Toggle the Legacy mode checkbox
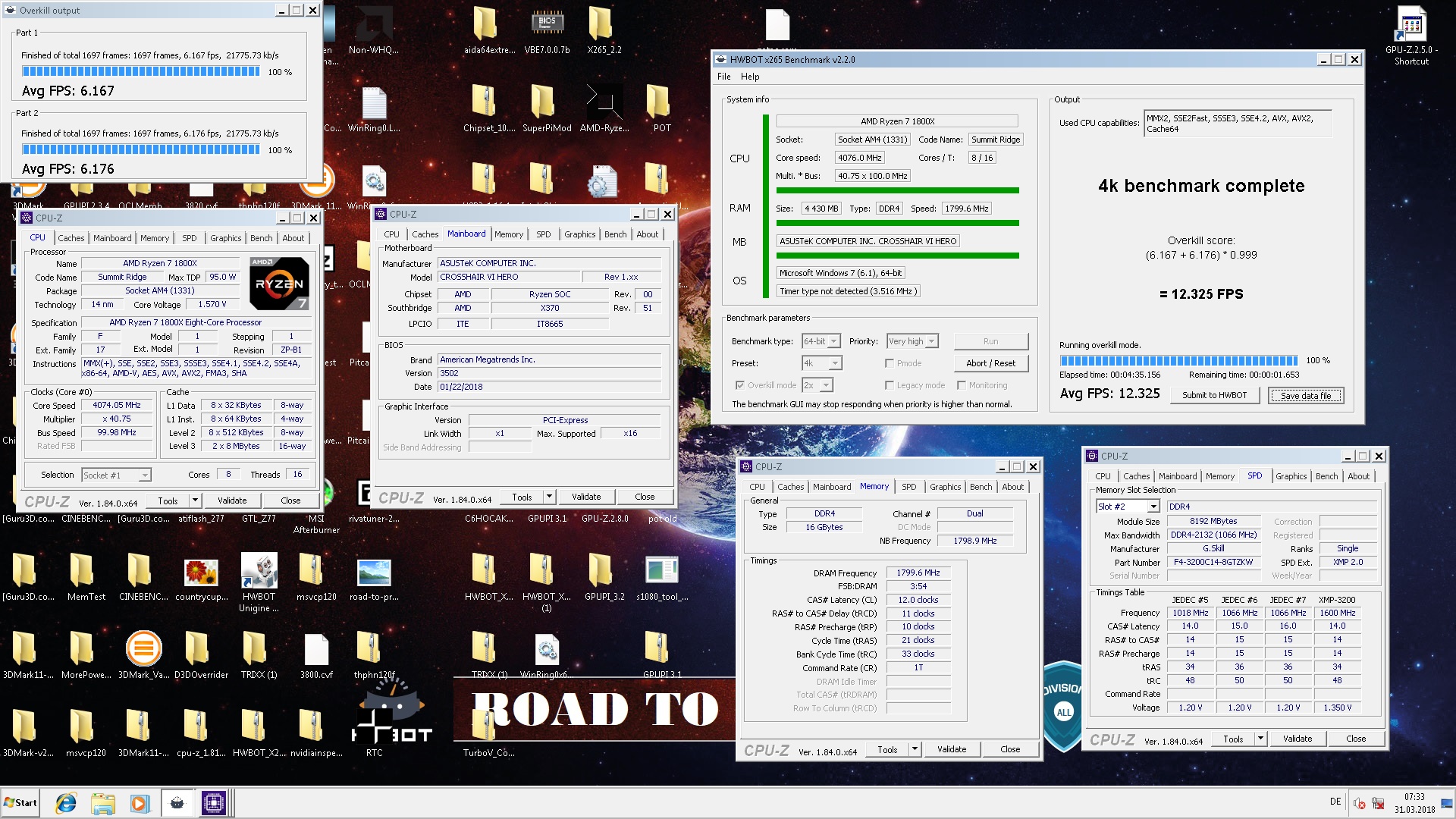This screenshot has height=819, width=1456. pyautogui.click(x=889, y=385)
